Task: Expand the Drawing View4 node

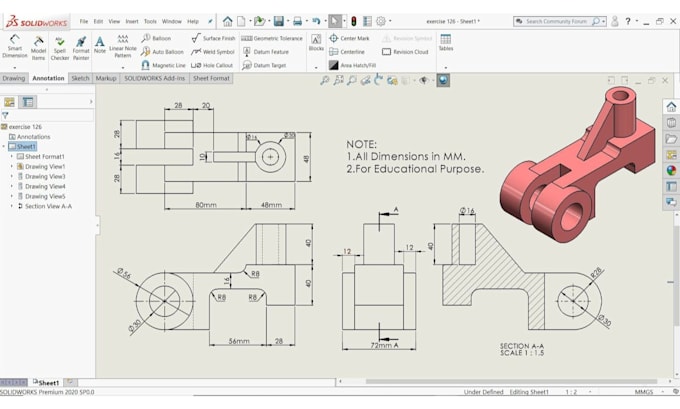Action: pos(12,187)
